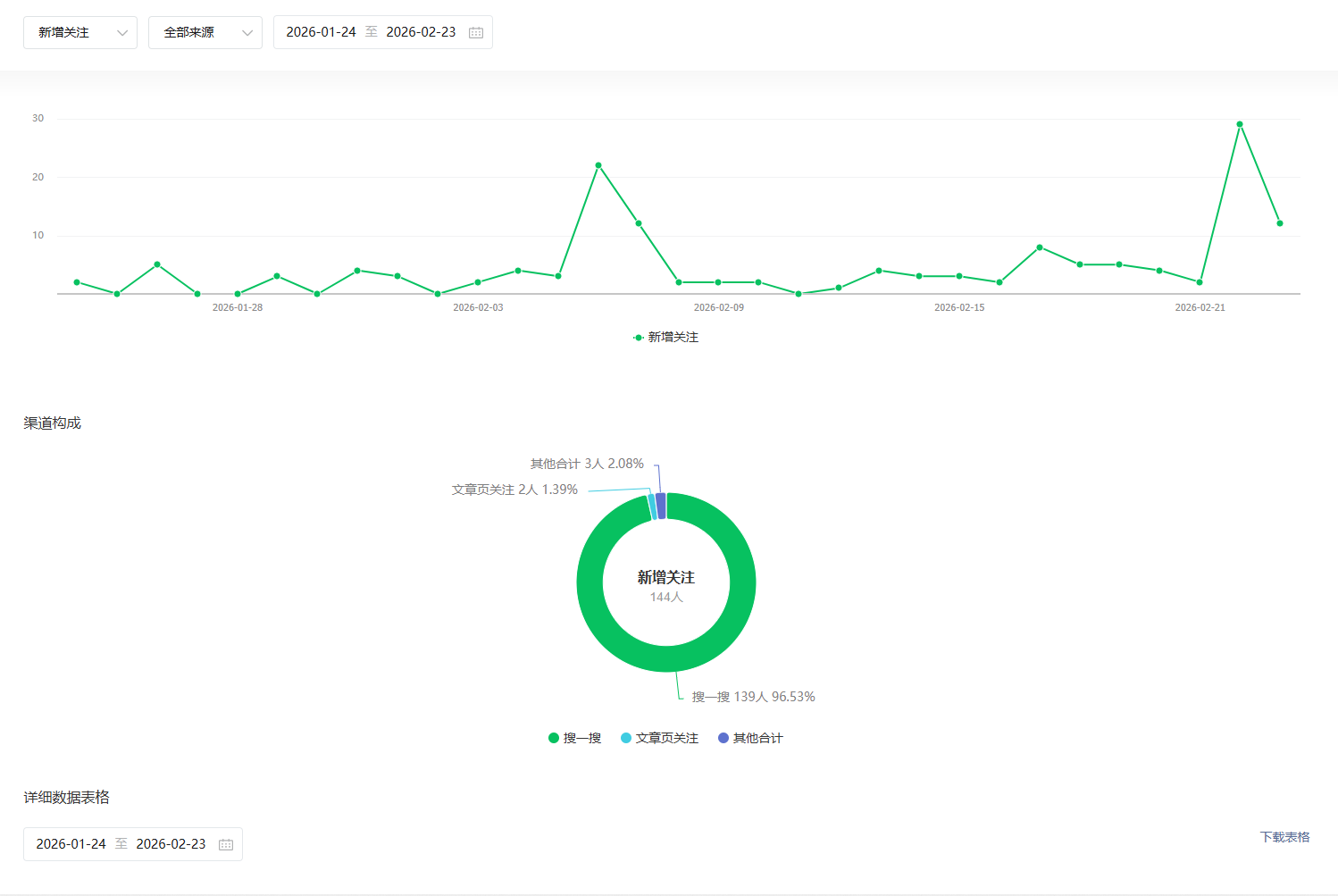
Task: Toggle 搜一搜 legend item in pie chart
Action: click(574, 738)
